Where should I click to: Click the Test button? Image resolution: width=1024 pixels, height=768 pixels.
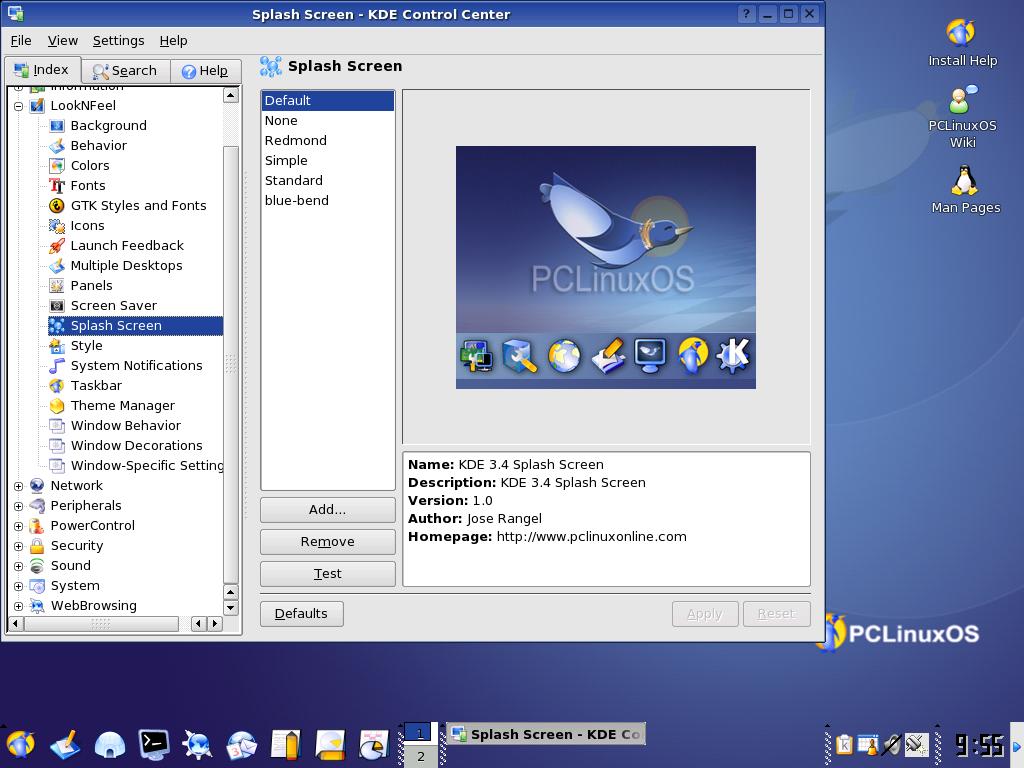click(327, 573)
